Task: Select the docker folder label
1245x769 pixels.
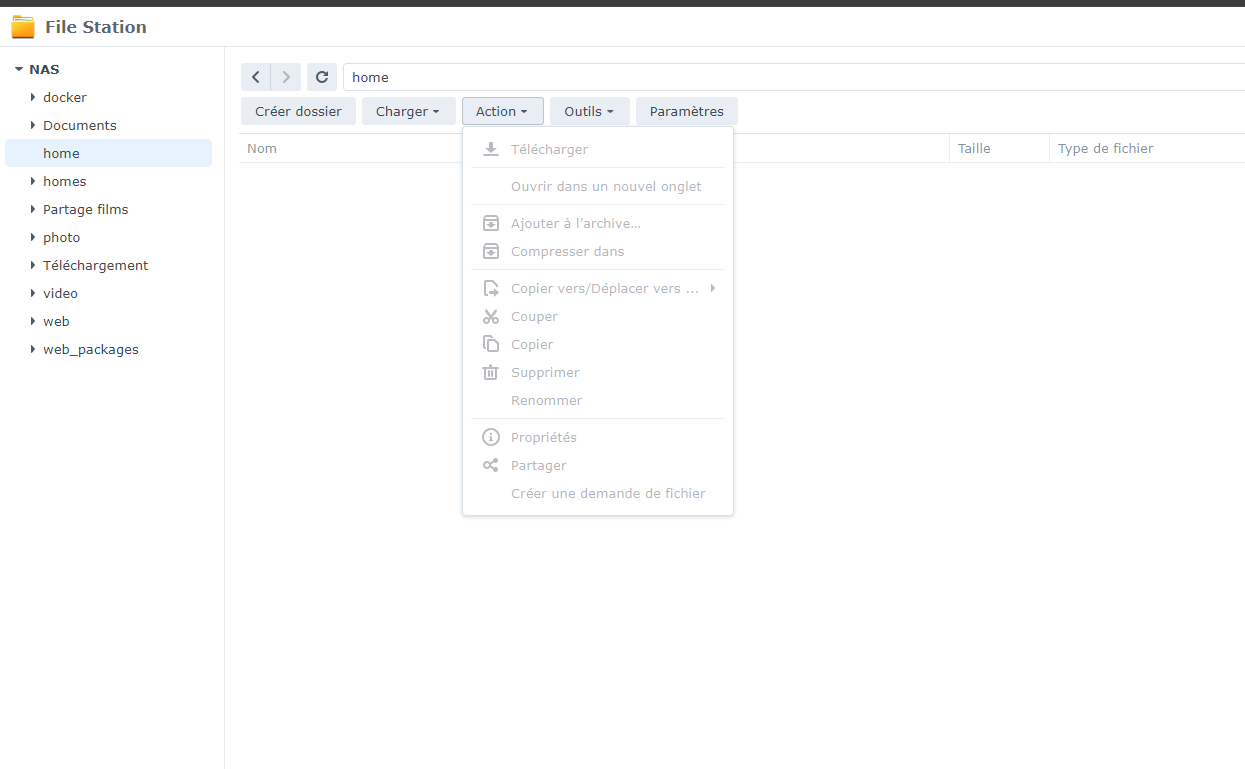Action: 65,97
